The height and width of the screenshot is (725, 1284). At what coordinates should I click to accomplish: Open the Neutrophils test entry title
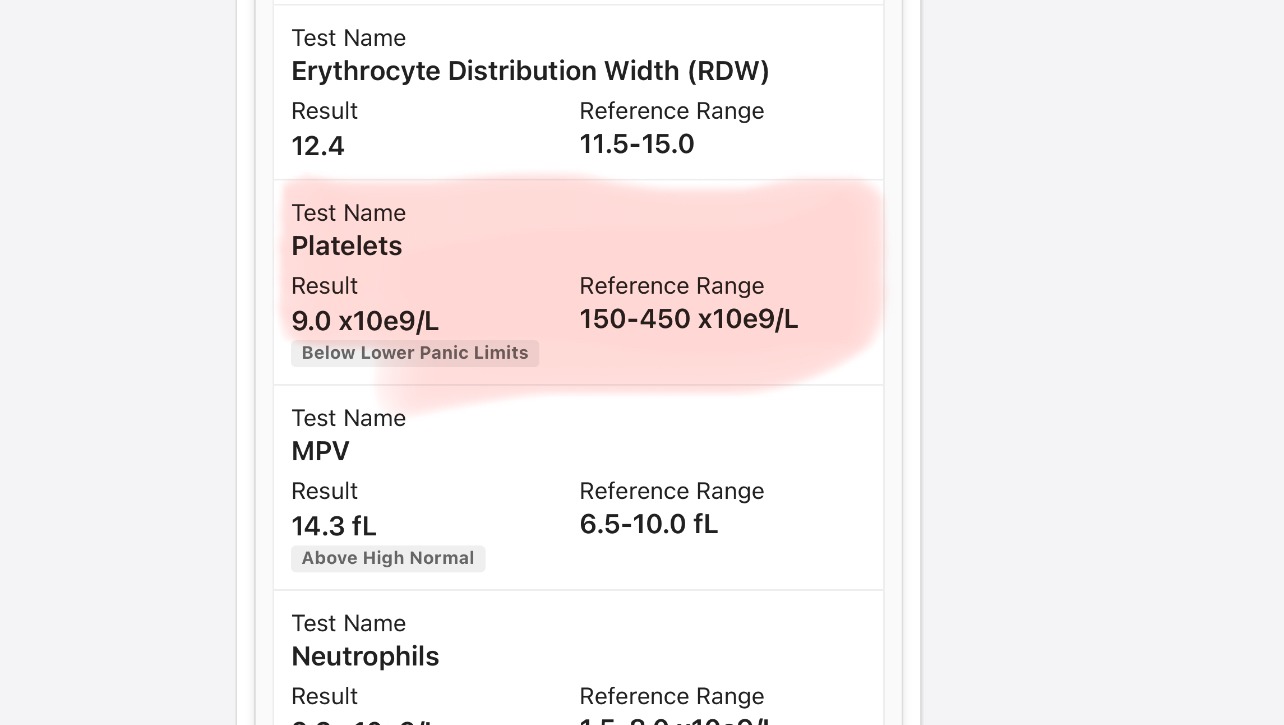point(365,657)
